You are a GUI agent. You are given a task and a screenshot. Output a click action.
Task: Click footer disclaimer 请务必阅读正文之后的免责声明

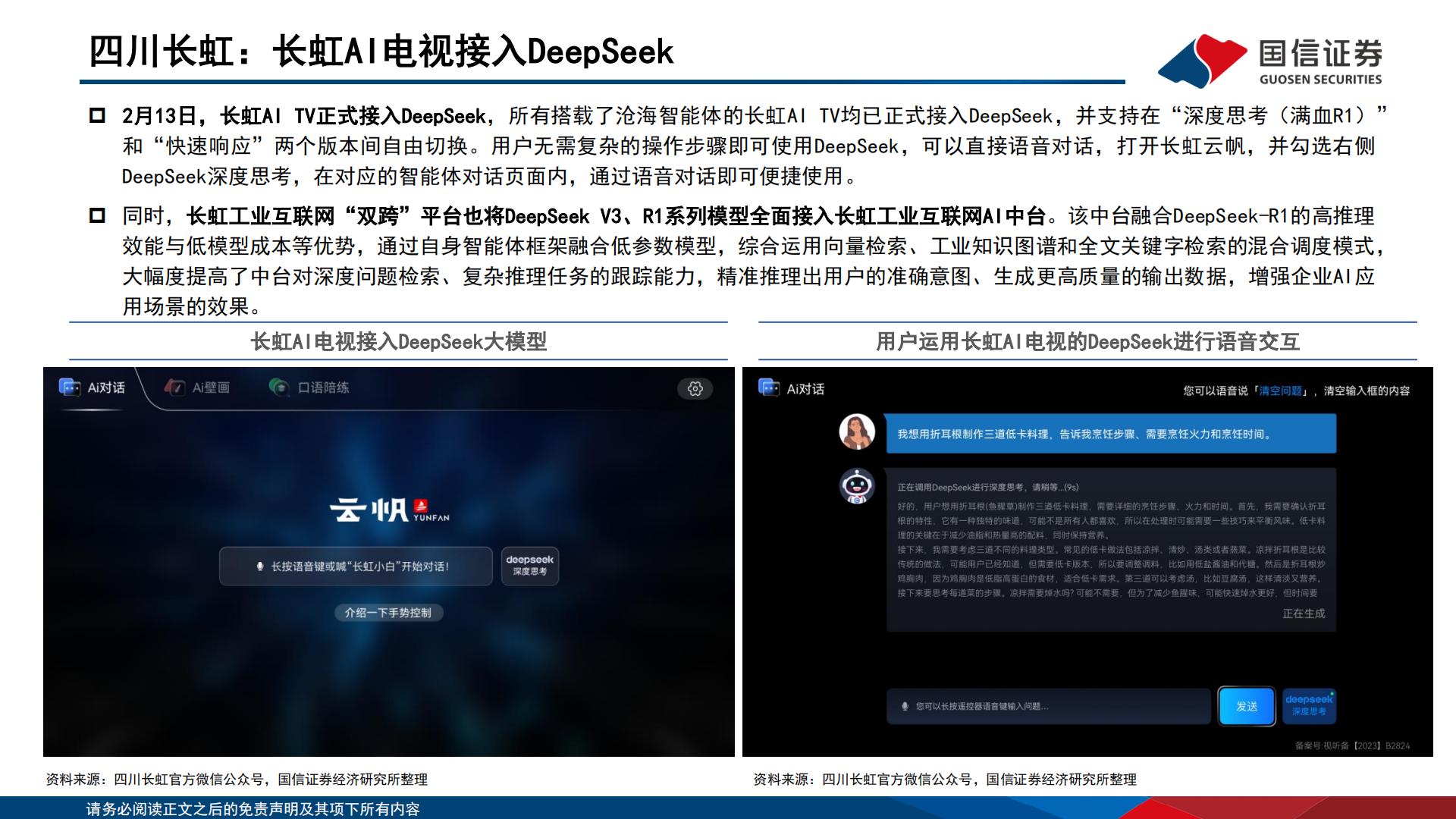(253, 809)
